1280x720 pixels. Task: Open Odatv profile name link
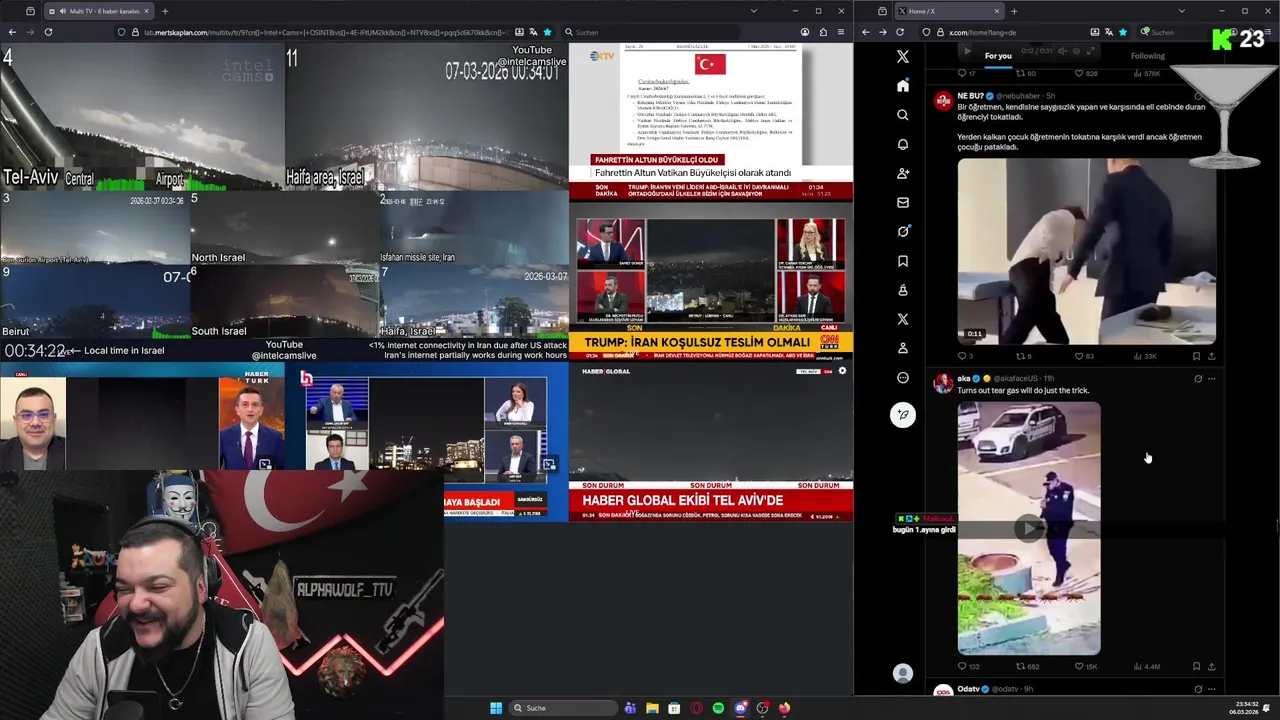[x=968, y=689]
